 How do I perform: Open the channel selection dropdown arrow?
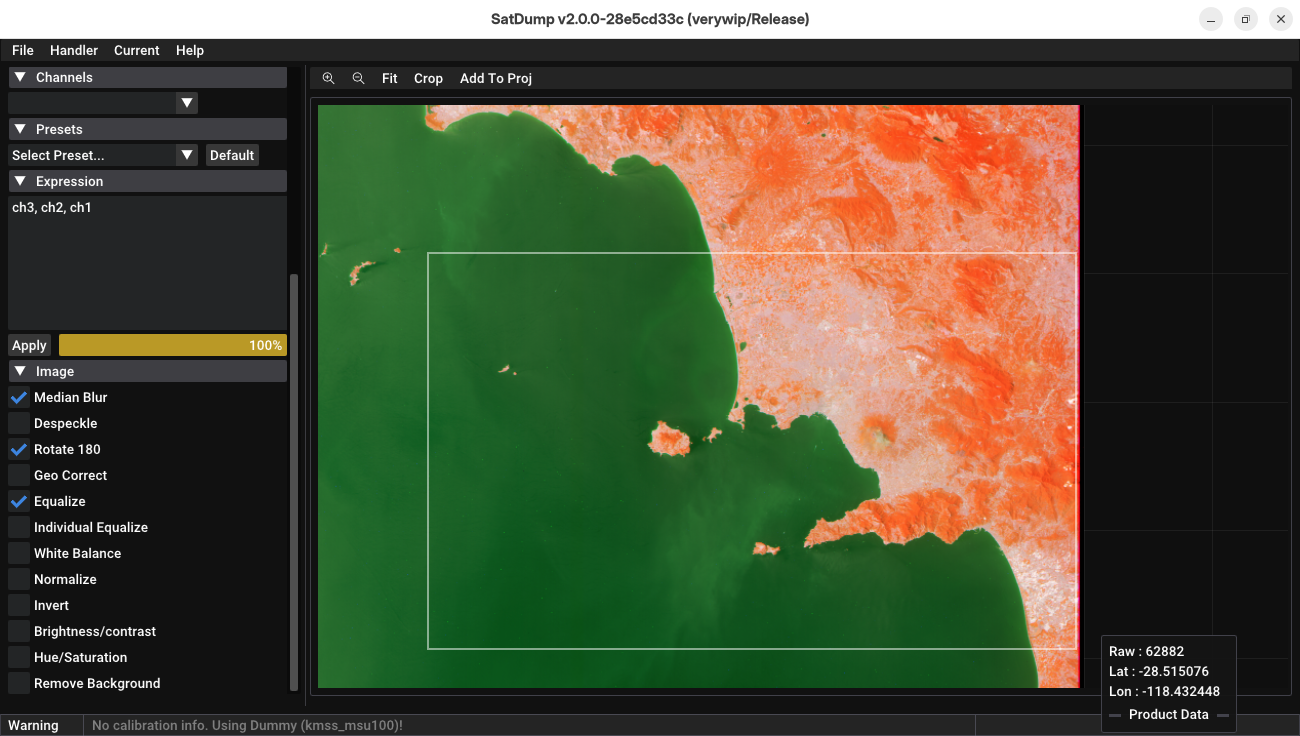186,102
